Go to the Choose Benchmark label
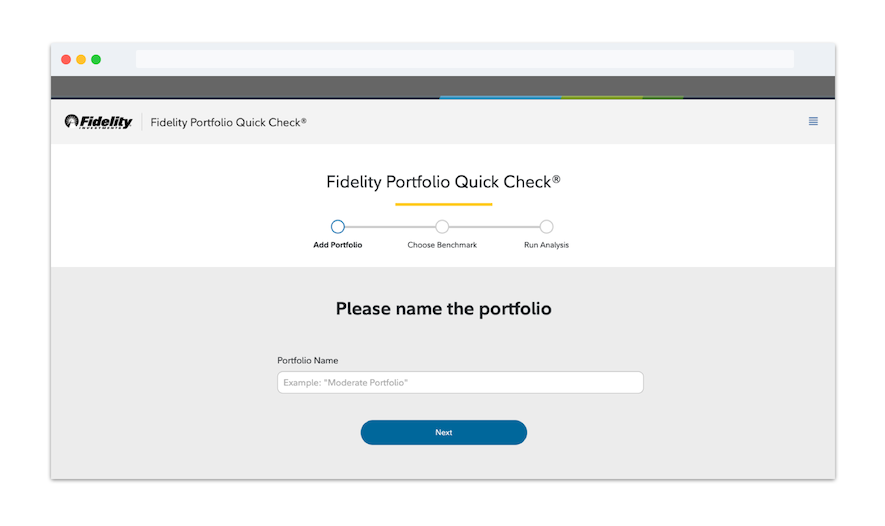This screenshot has height=526, width=885. tap(442, 245)
